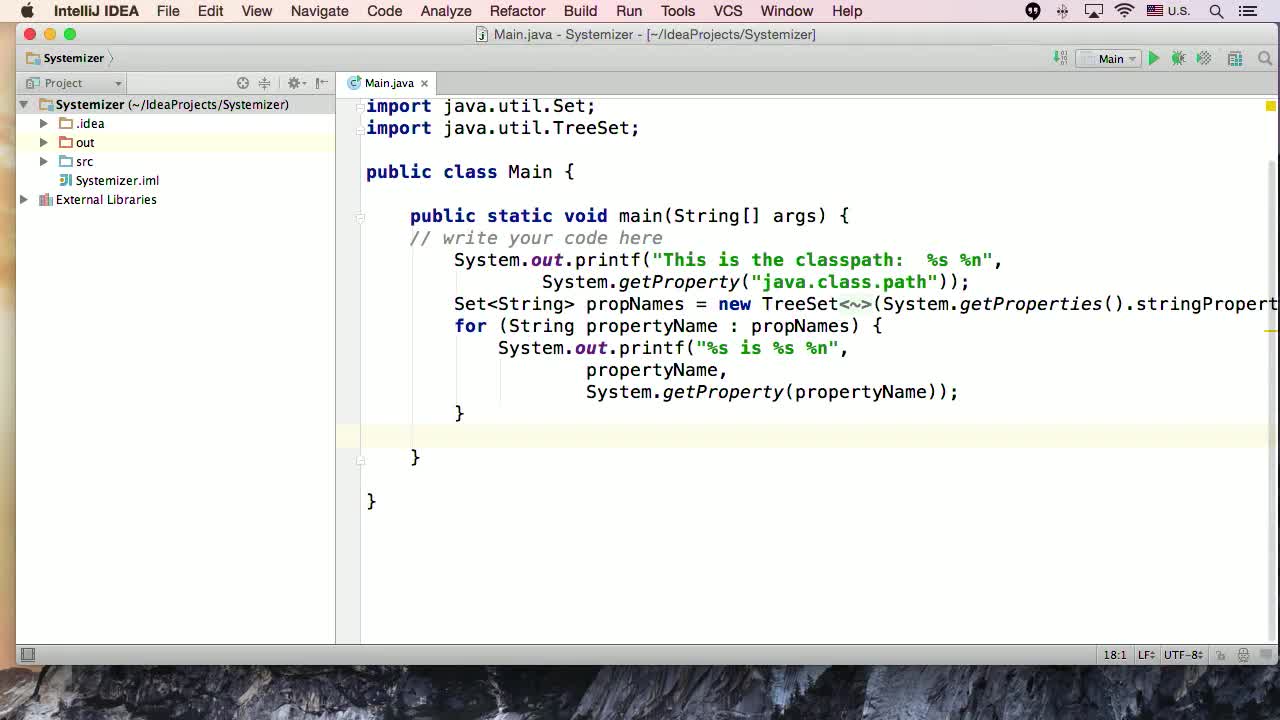Open the IntelliJ IDEA application menu
This screenshot has width=1280, height=720.
96,11
